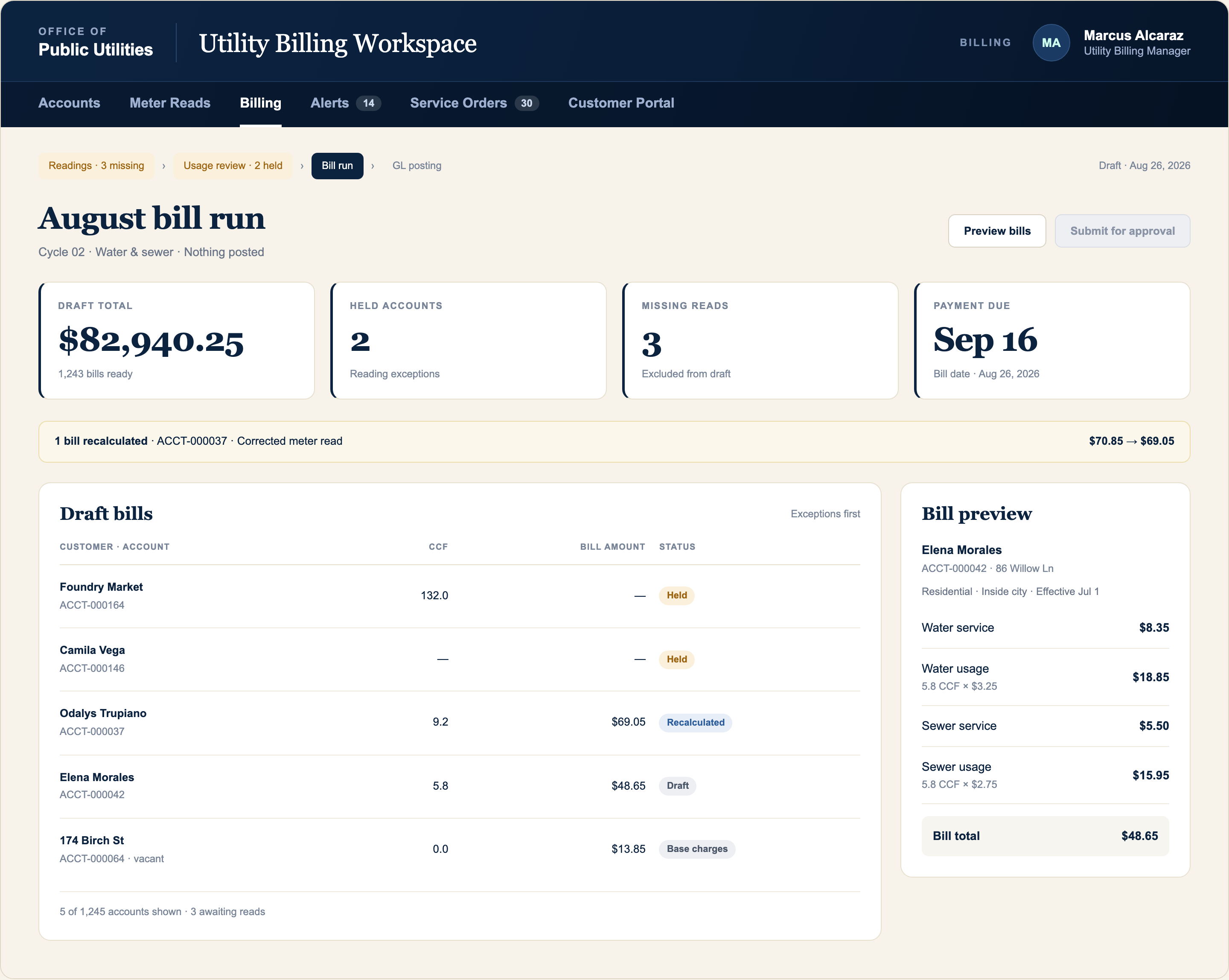1229x980 pixels.
Task: Click the Held badge for Foundry Market
Action: click(677, 595)
